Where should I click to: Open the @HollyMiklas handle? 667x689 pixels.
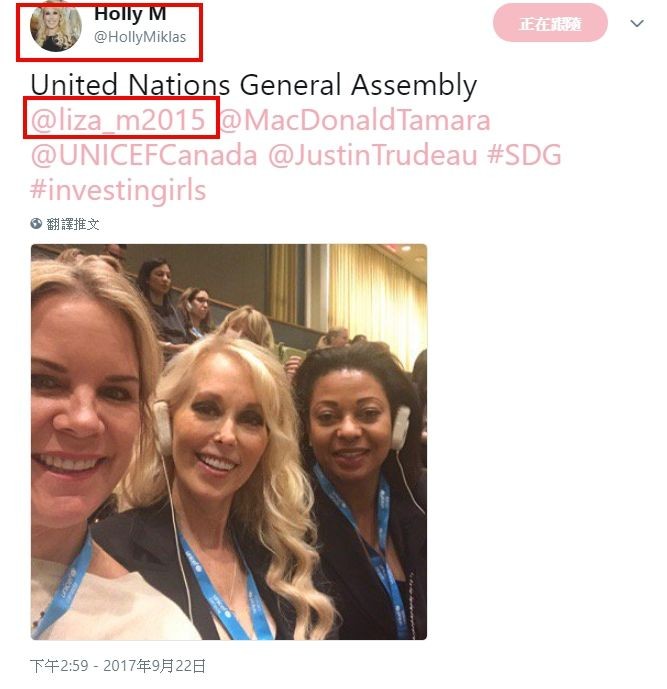[140, 37]
